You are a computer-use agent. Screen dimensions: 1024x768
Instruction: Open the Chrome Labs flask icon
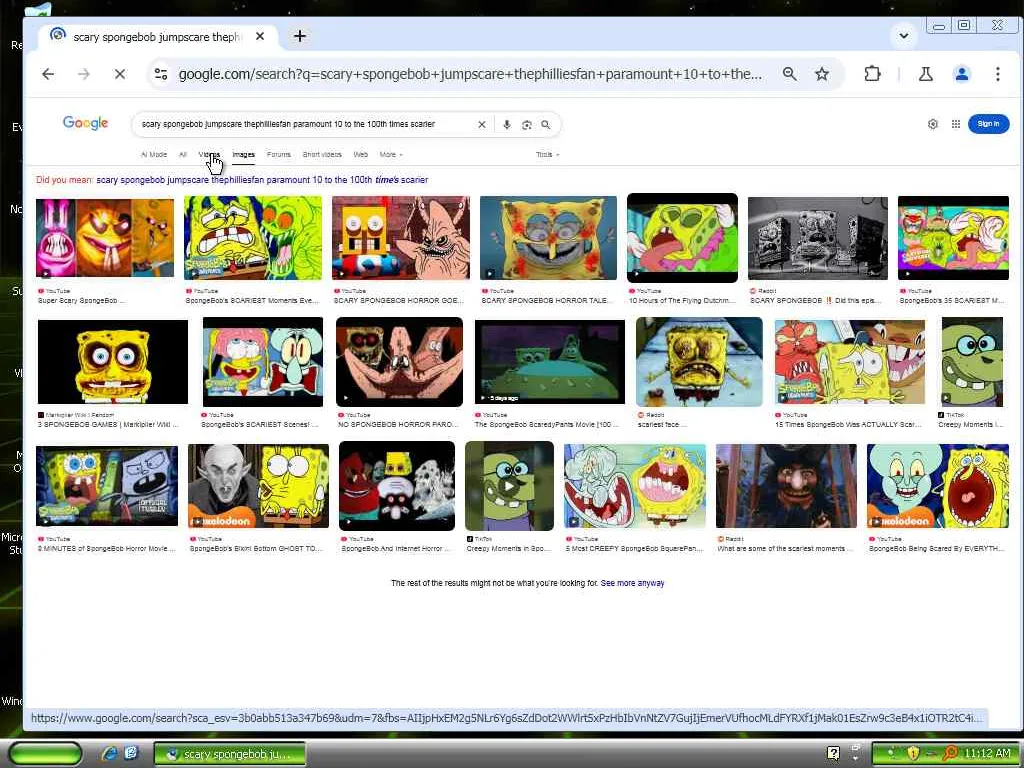coord(925,74)
